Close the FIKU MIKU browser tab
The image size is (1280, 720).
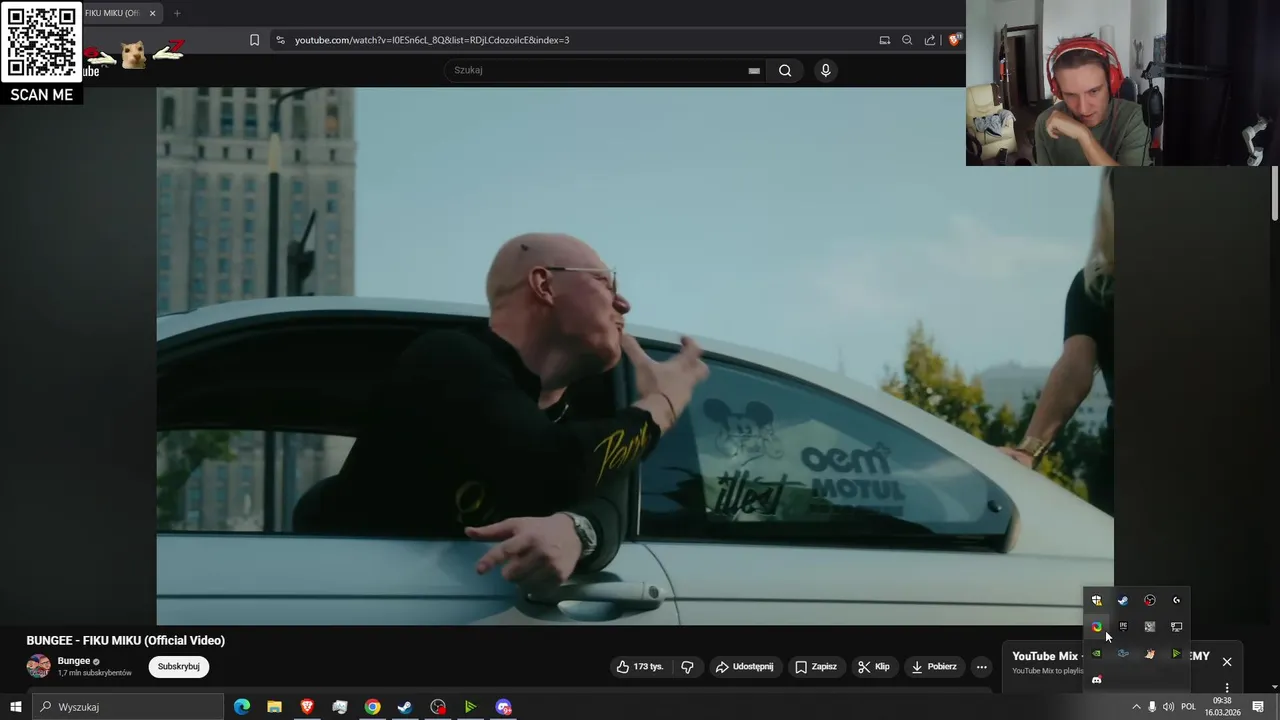click(153, 13)
